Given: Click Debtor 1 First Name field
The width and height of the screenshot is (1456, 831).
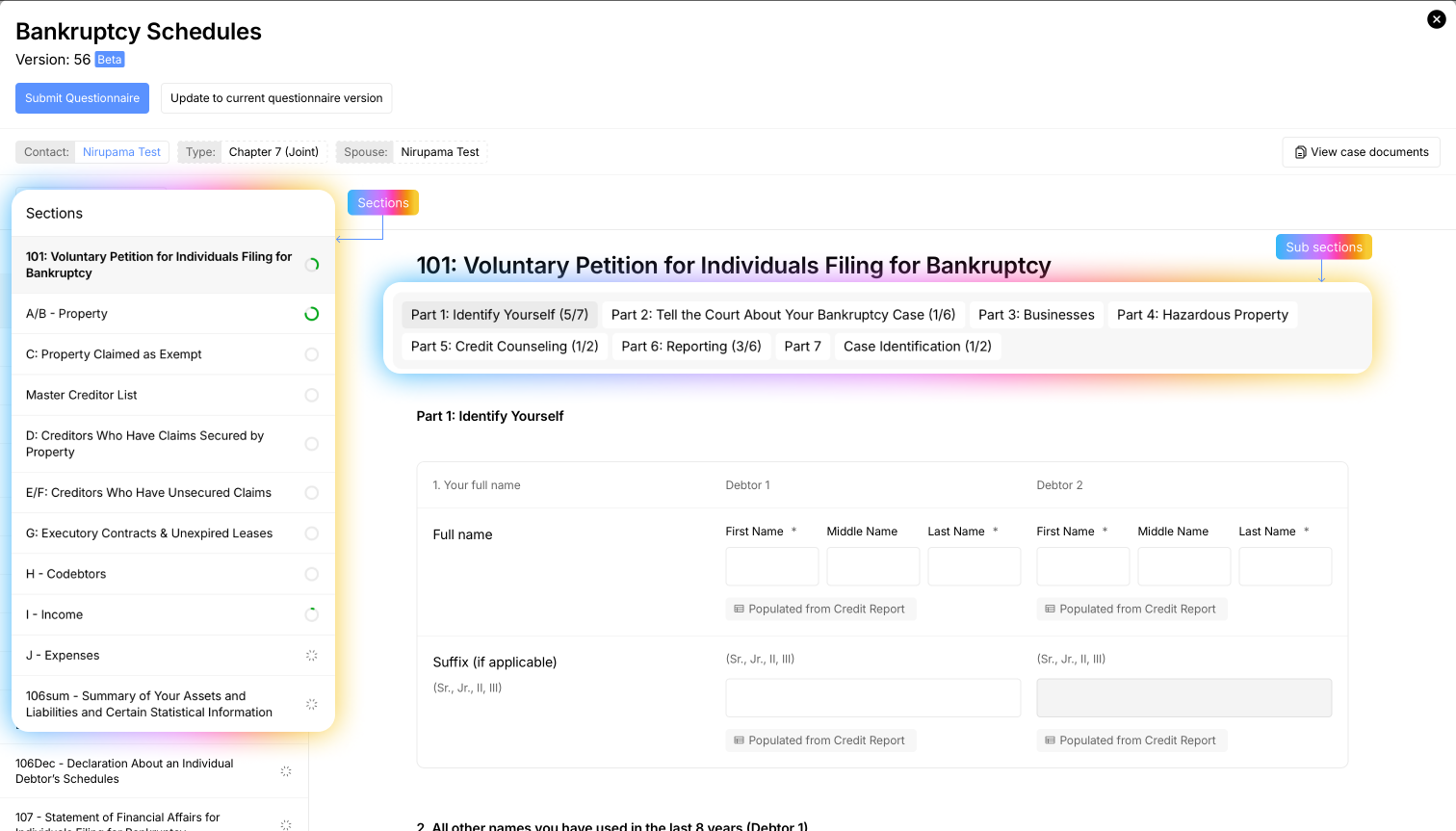Looking at the screenshot, I should 771,566.
